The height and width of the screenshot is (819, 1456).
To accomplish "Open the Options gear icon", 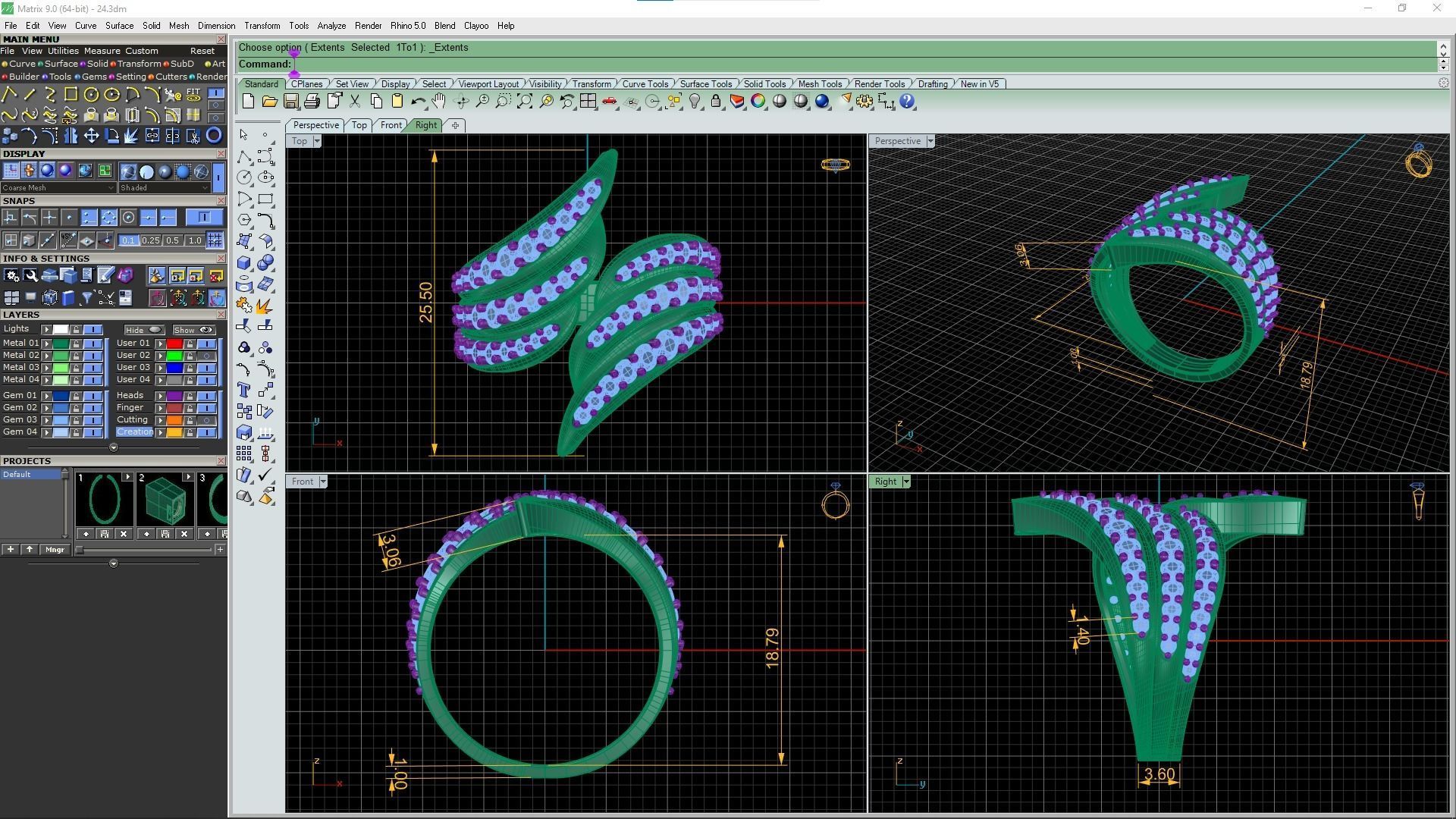I will pyautogui.click(x=864, y=101).
